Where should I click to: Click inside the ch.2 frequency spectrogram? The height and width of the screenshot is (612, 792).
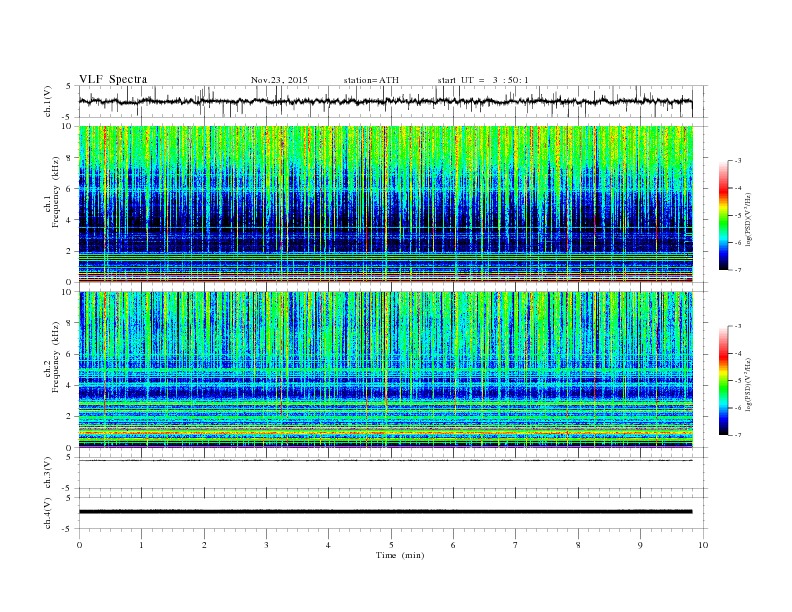385,370
